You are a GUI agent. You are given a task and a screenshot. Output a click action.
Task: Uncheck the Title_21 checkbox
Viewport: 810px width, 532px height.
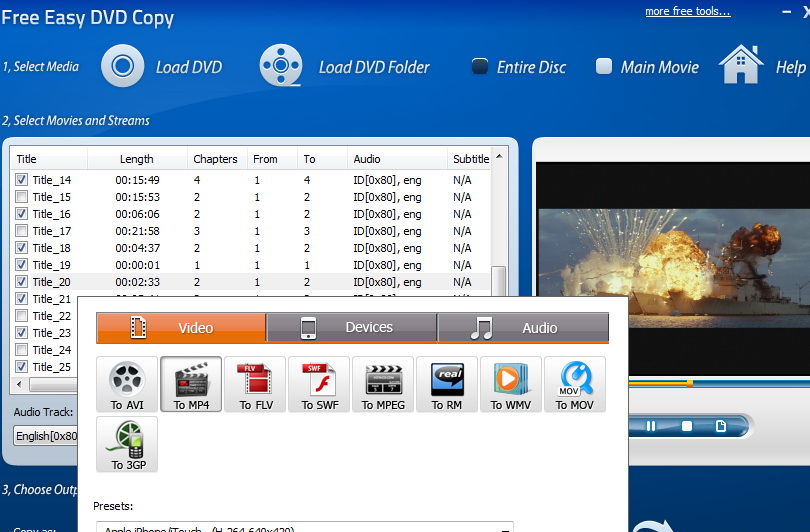coord(21,299)
